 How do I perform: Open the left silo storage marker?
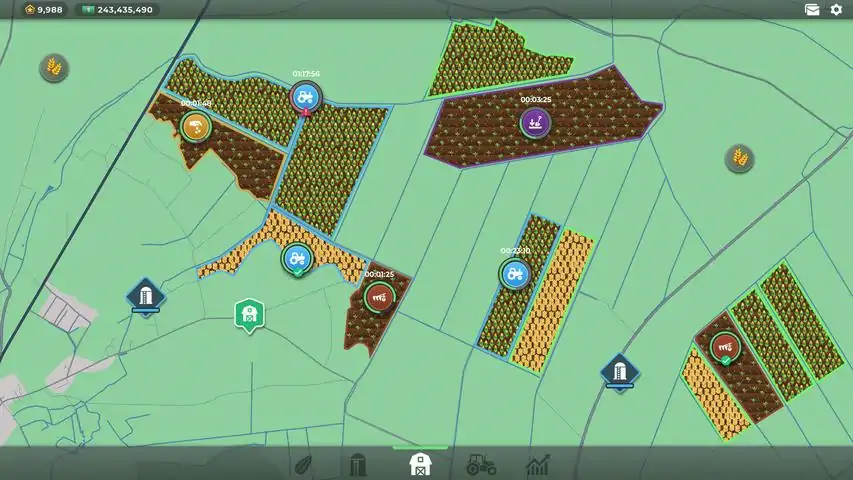click(x=146, y=297)
